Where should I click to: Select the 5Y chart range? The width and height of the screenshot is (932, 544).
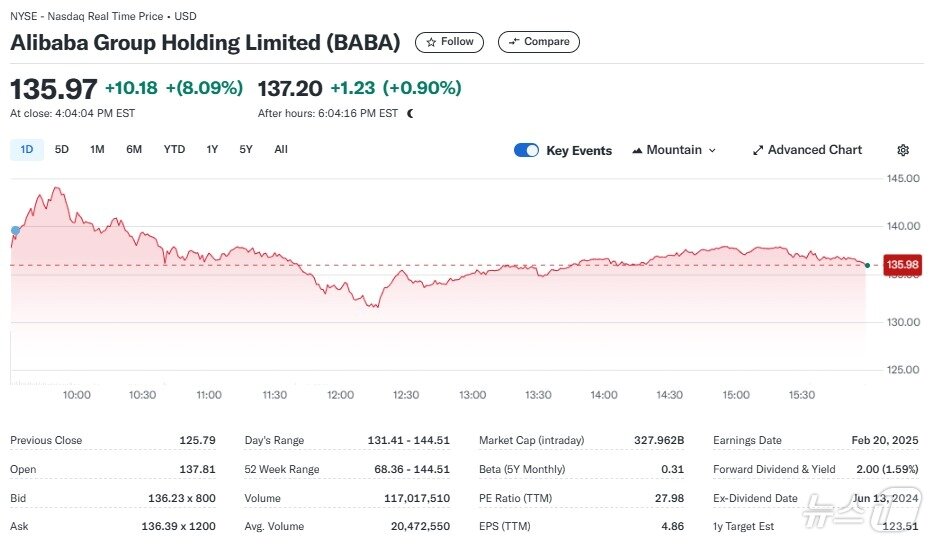coord(246,150)
